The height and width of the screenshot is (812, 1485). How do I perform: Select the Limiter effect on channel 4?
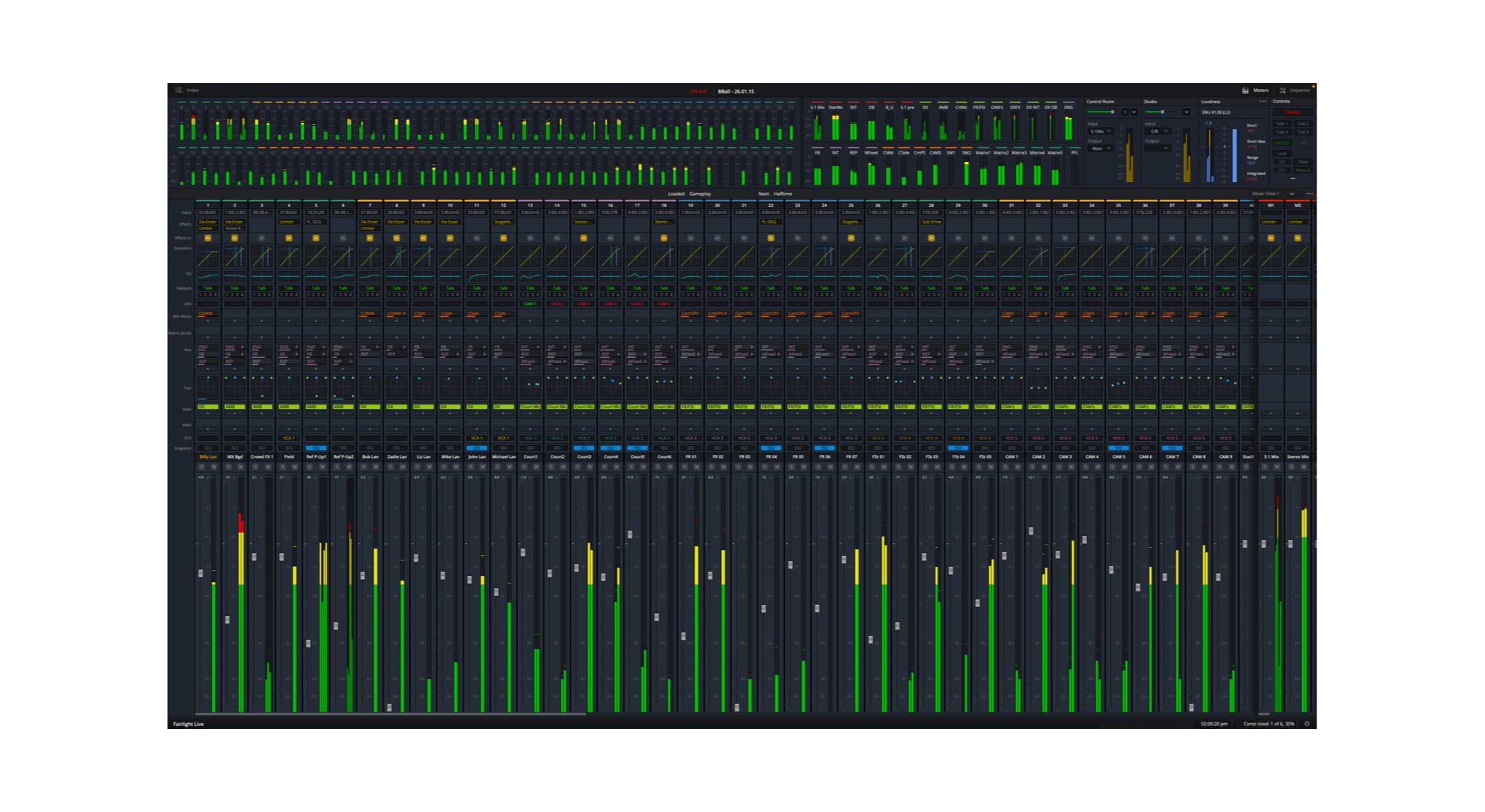(288, 222)
